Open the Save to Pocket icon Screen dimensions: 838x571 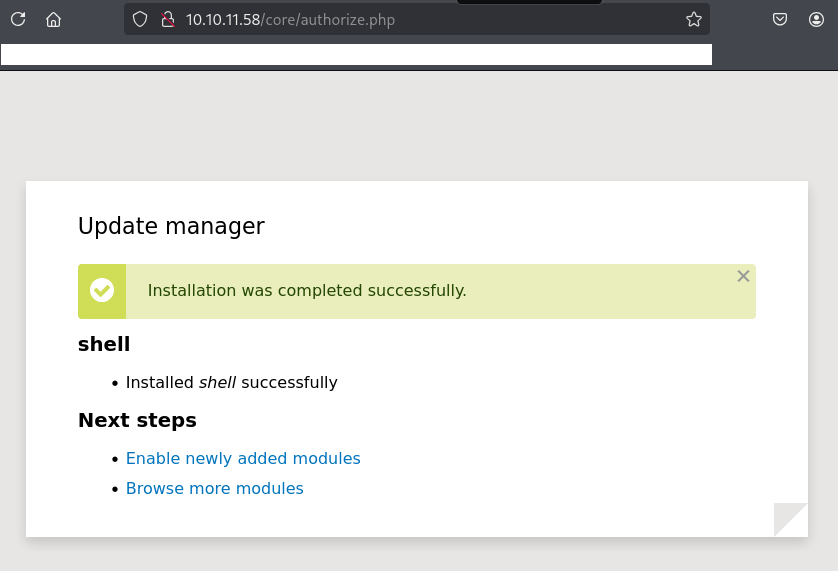tap(780, 19)
